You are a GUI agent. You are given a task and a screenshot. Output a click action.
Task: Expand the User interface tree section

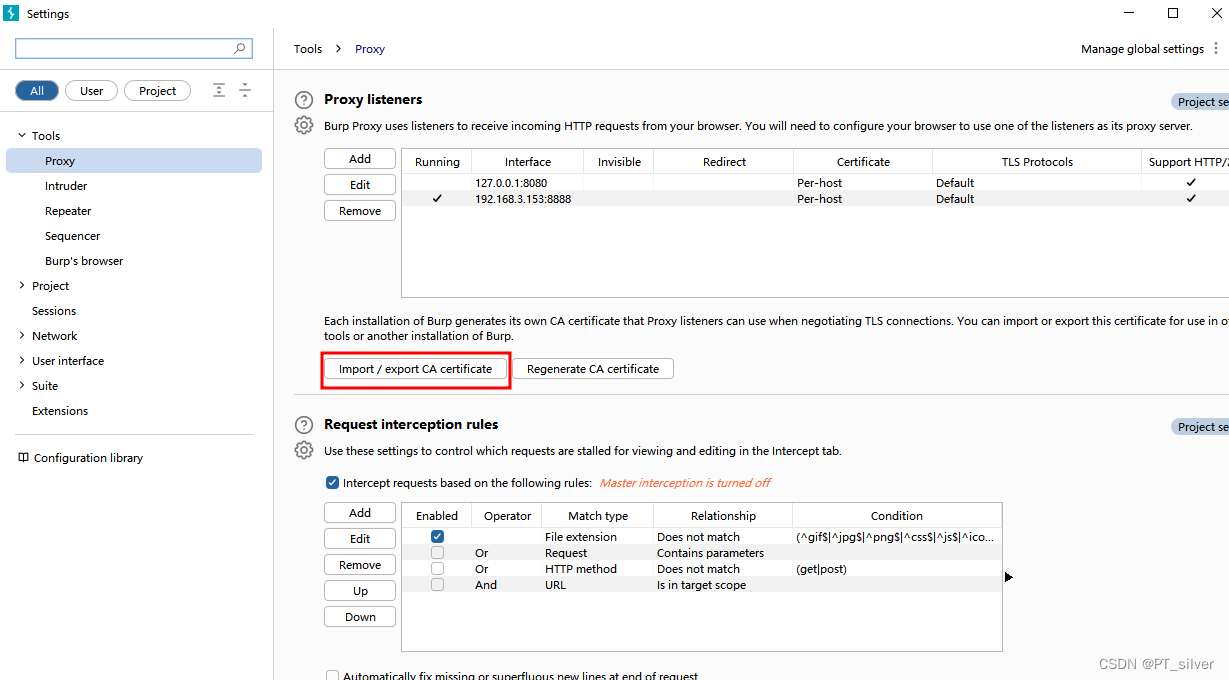pyautogui.click(x=22, y=361)
